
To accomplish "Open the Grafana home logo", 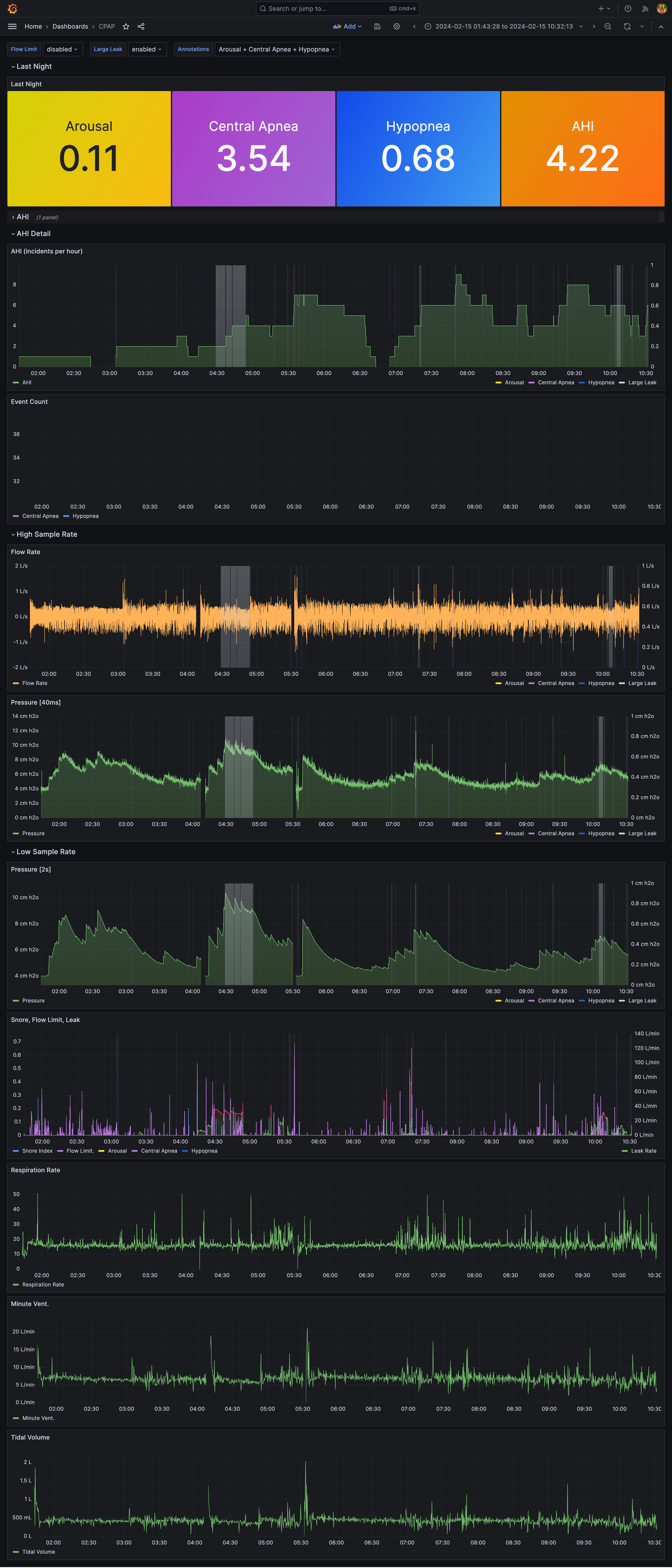I will (x=12, y=9).
